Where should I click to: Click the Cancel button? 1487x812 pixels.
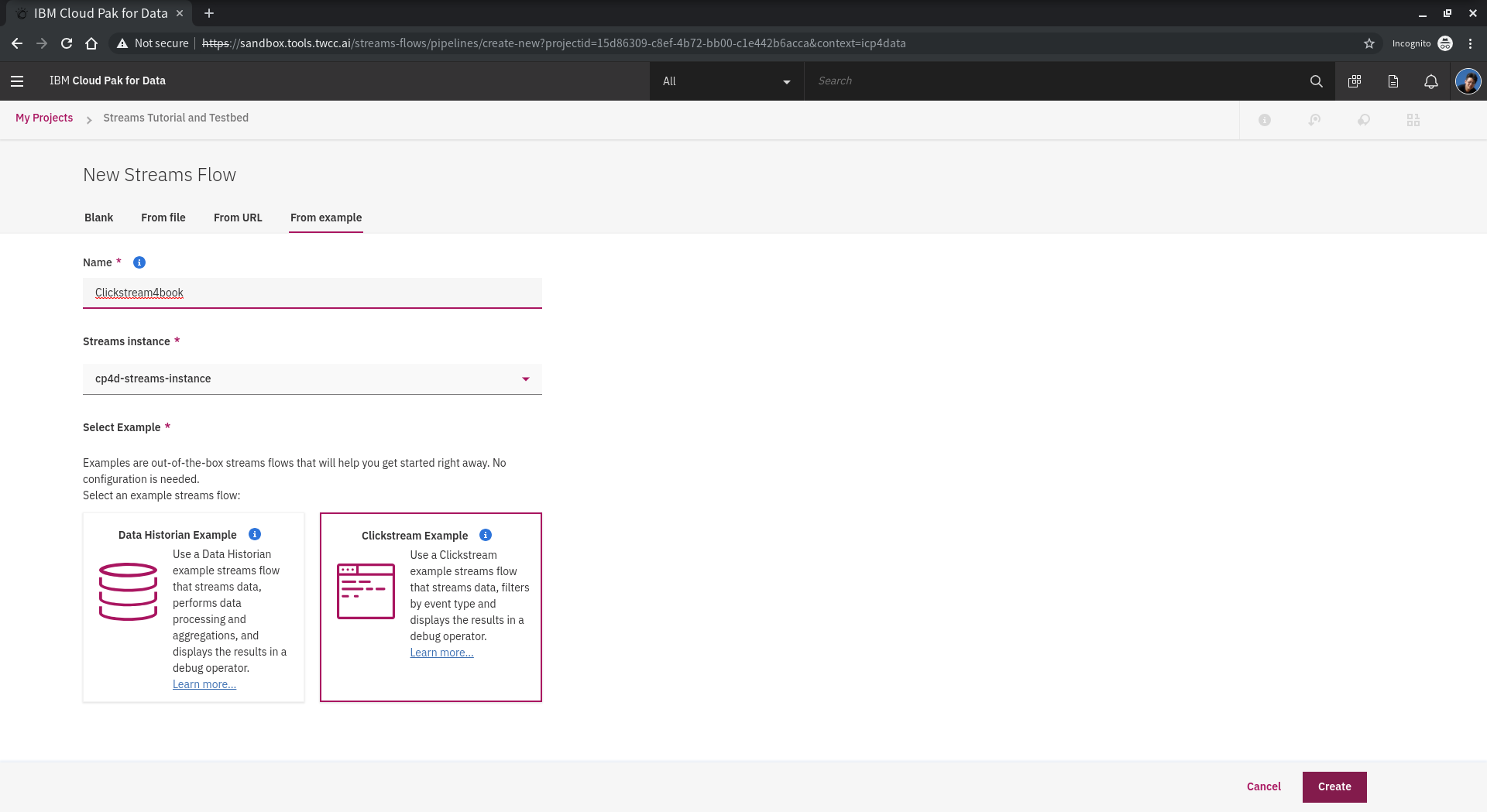(1263, 786)
